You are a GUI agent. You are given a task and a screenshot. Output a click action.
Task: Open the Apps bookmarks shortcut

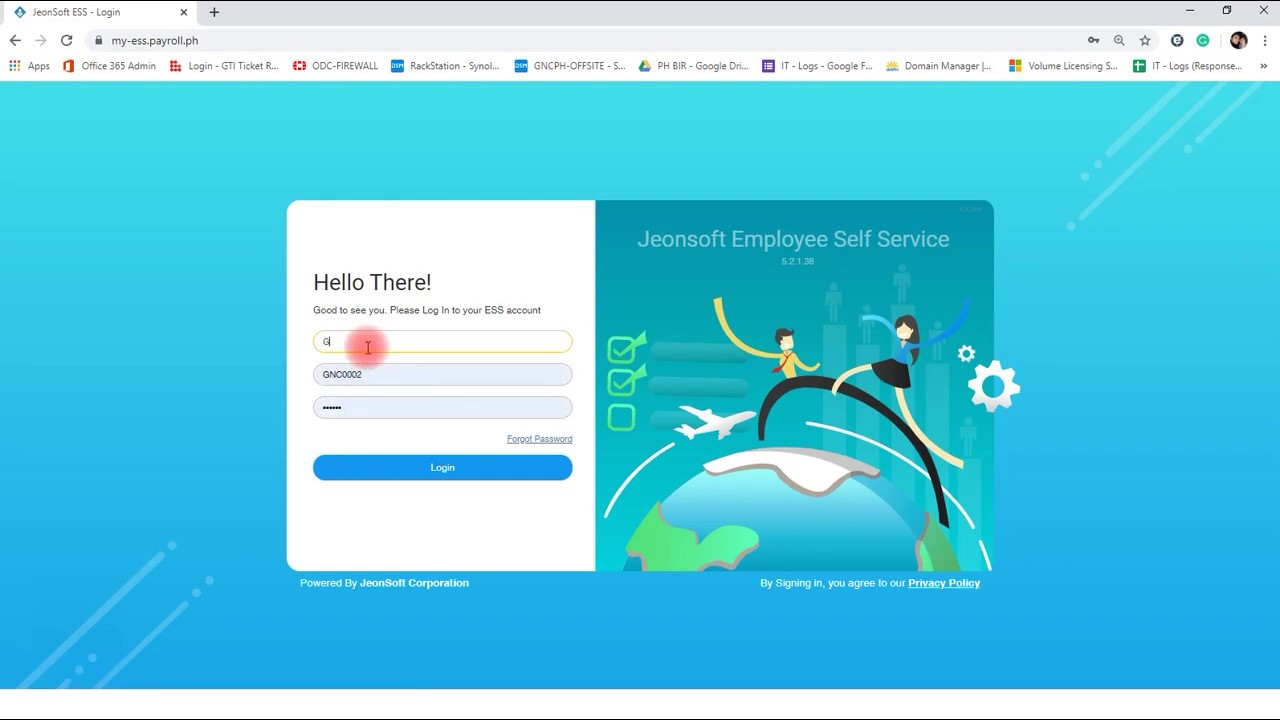(29, 66)
